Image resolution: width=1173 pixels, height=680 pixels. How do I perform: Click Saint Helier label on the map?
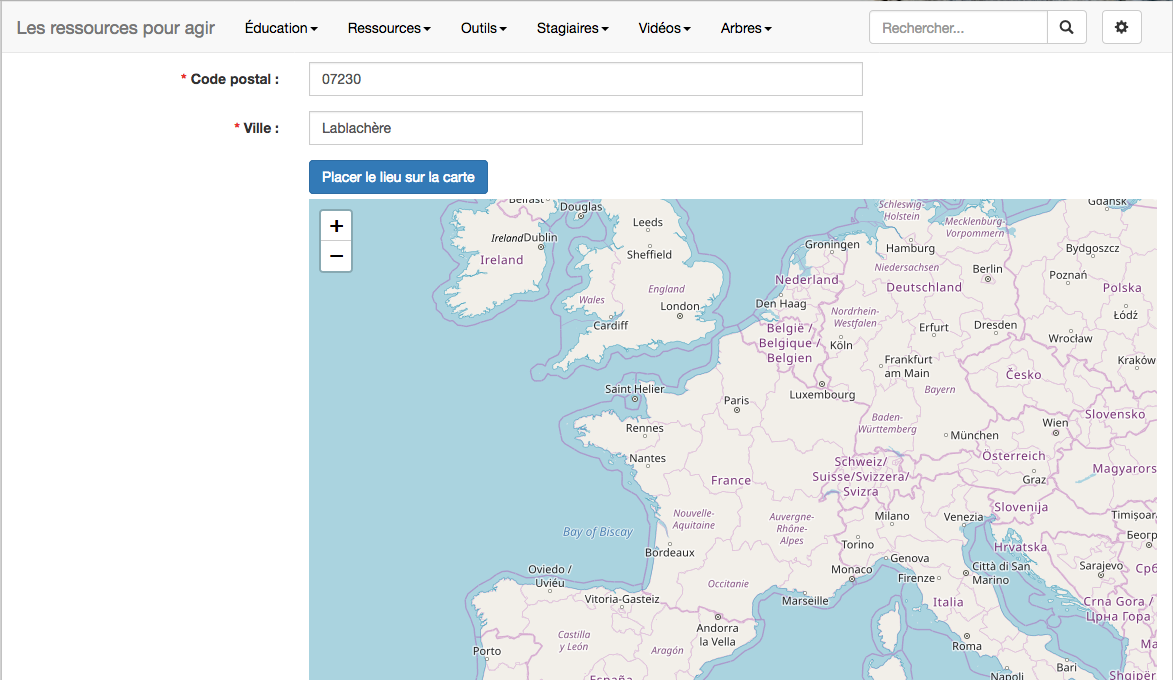click(x=634, y=389)
